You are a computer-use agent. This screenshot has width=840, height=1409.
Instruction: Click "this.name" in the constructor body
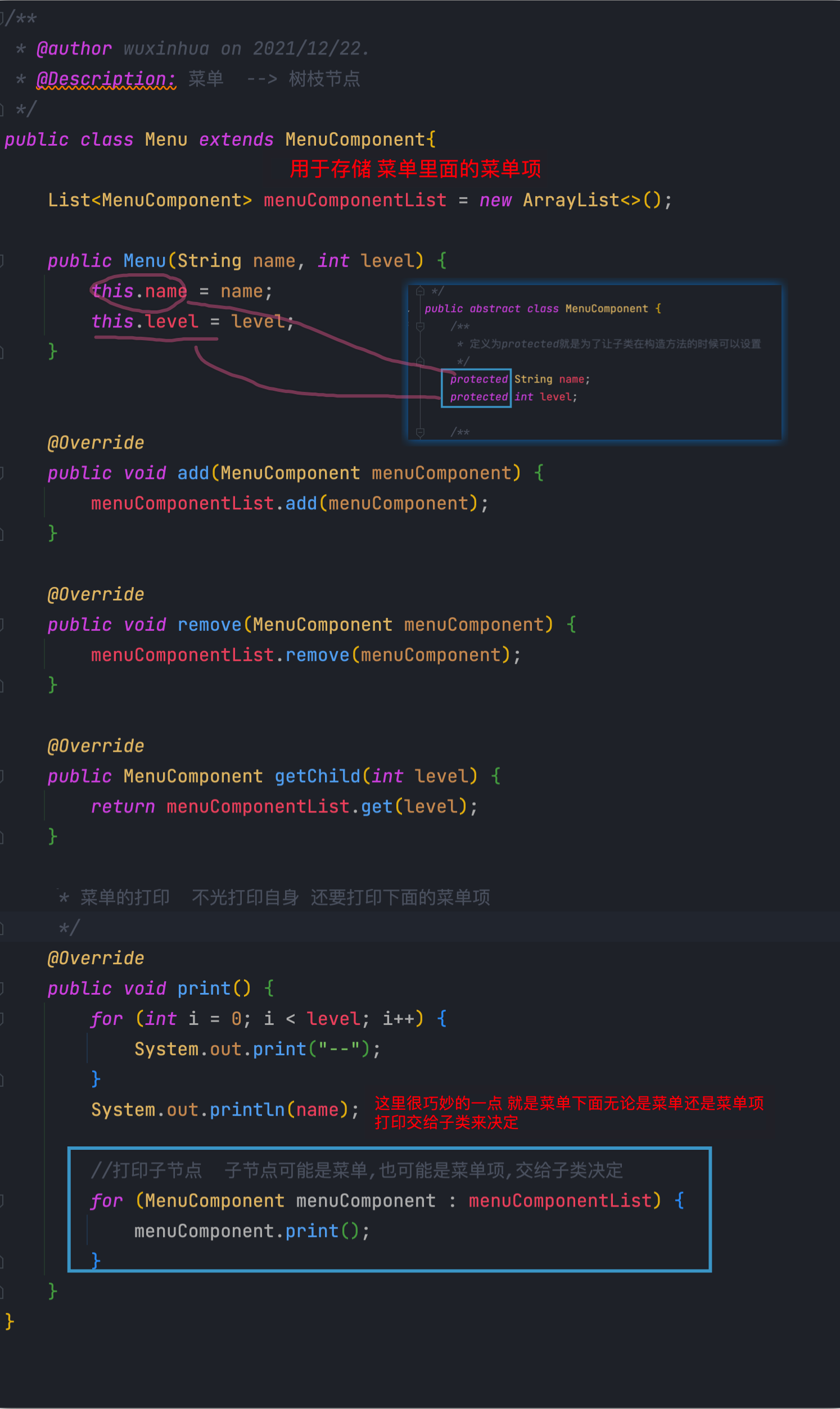click(139, 291)
